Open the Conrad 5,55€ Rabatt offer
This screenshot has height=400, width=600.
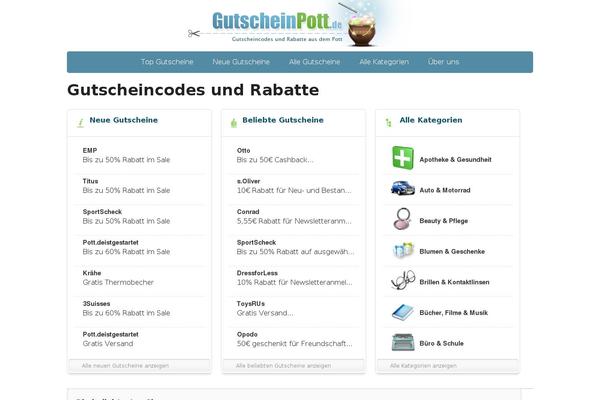(x=294, y=217)
